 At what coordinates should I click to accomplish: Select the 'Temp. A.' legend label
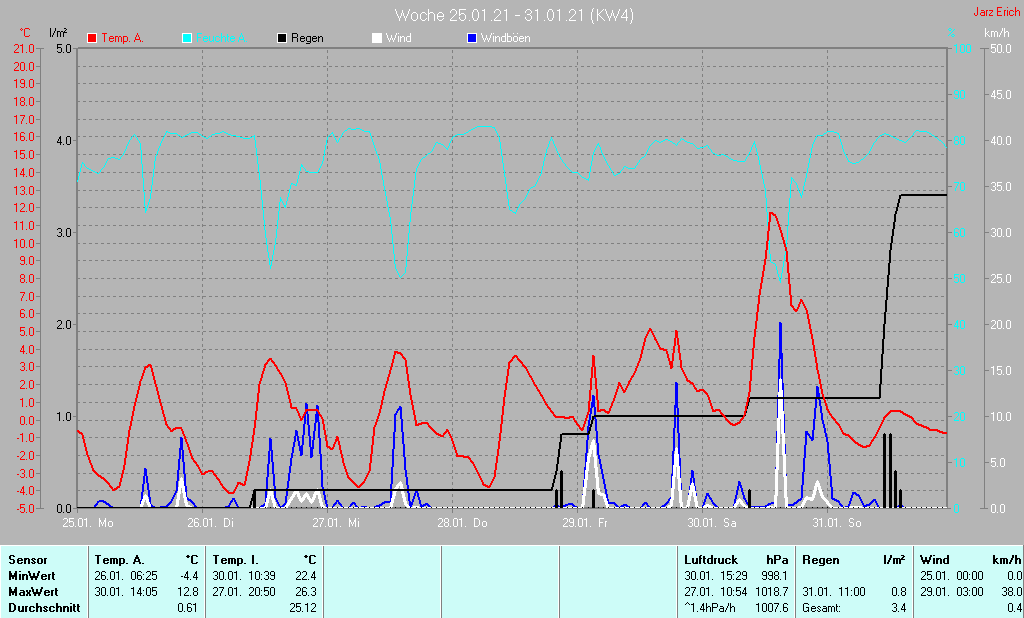[x=122, y=38]
